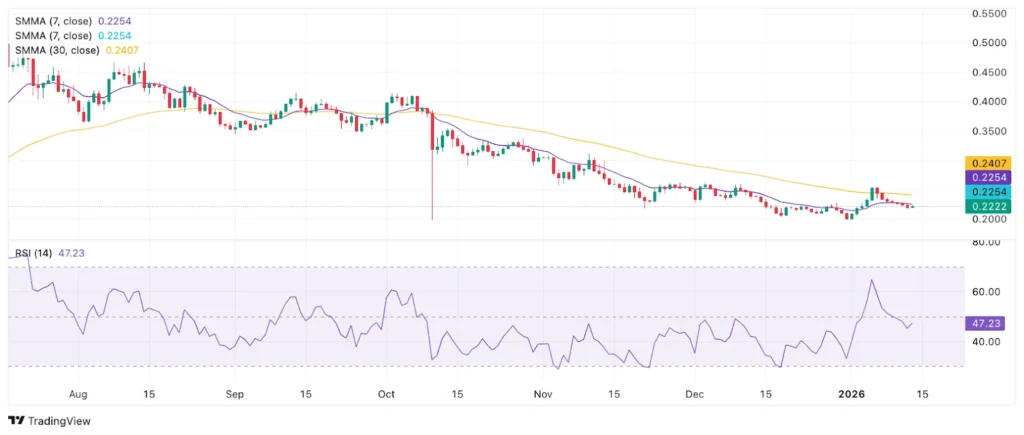The width and height of the screenshot is (1024, 435).
Task: Click the Sep label on time axis
Action: click(235, 395)
